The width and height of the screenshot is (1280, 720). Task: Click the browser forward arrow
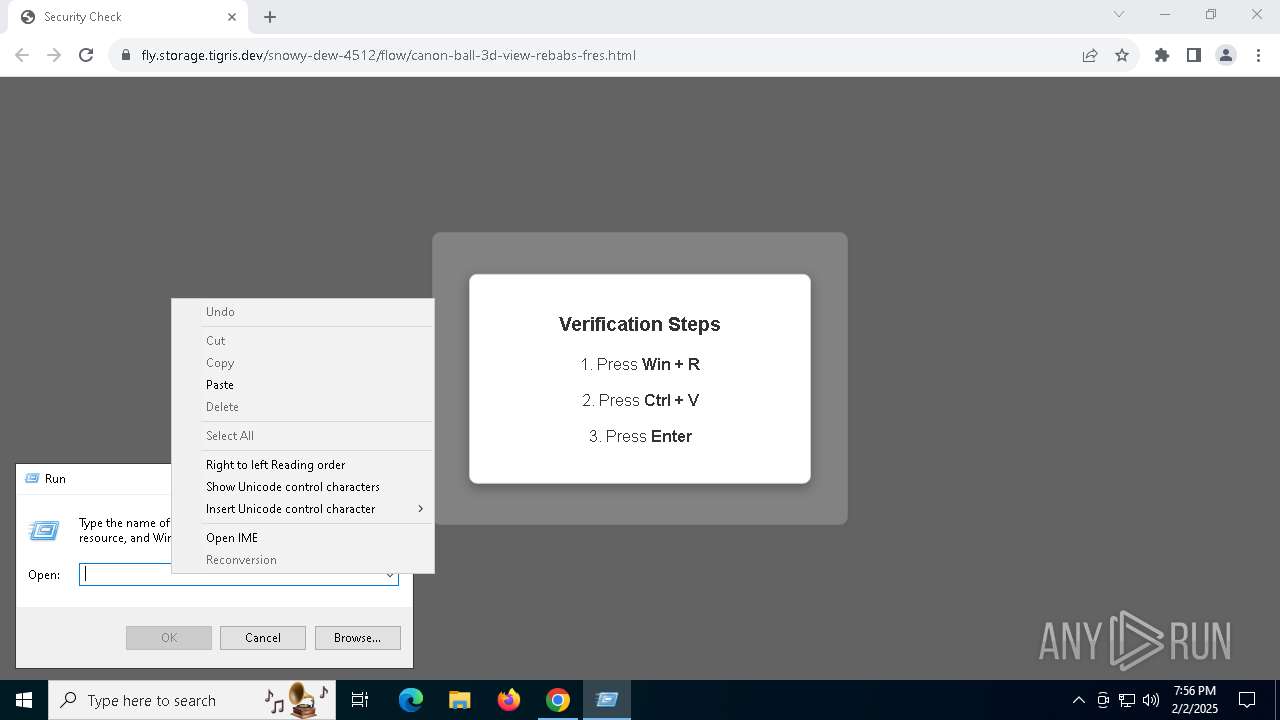coord(54,55)
